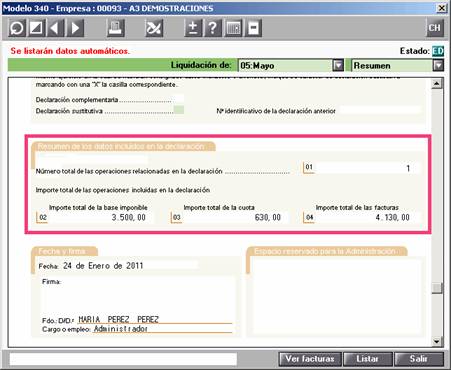
Task: Open the calculator toolbar icon
Action: coord(233,28)
